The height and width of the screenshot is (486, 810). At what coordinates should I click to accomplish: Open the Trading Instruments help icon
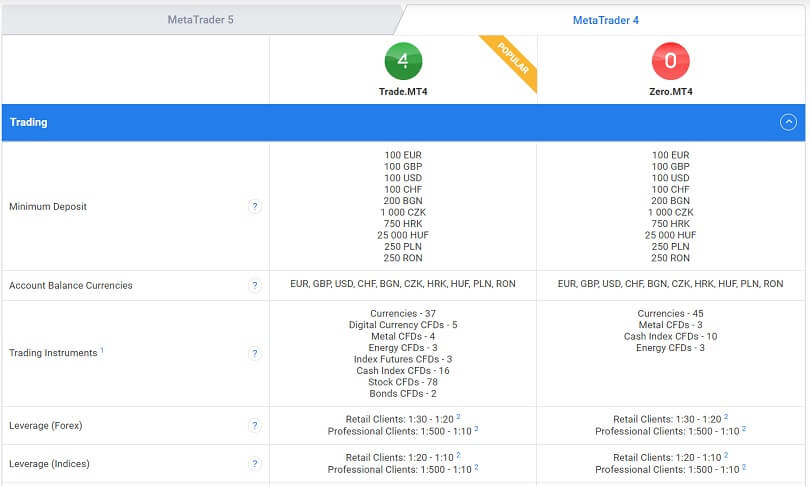254,353
